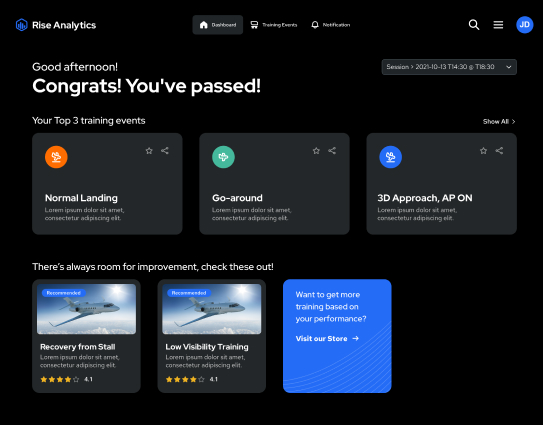Click Recommended badge on Recovery from Stall
Viewport: 543px width, 425px height.
[x=64, y=293]
